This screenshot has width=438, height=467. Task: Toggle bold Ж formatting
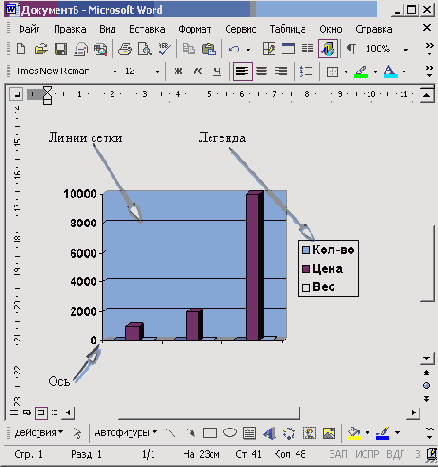[x=179, y=71]
